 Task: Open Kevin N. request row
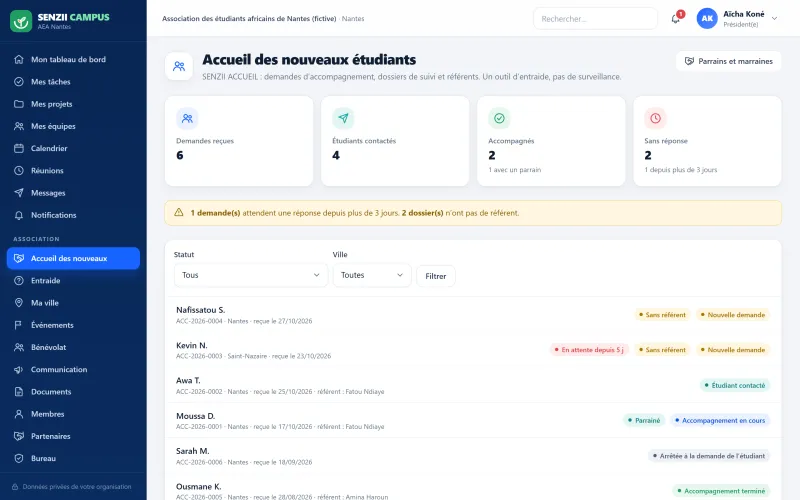pos(473,350)
